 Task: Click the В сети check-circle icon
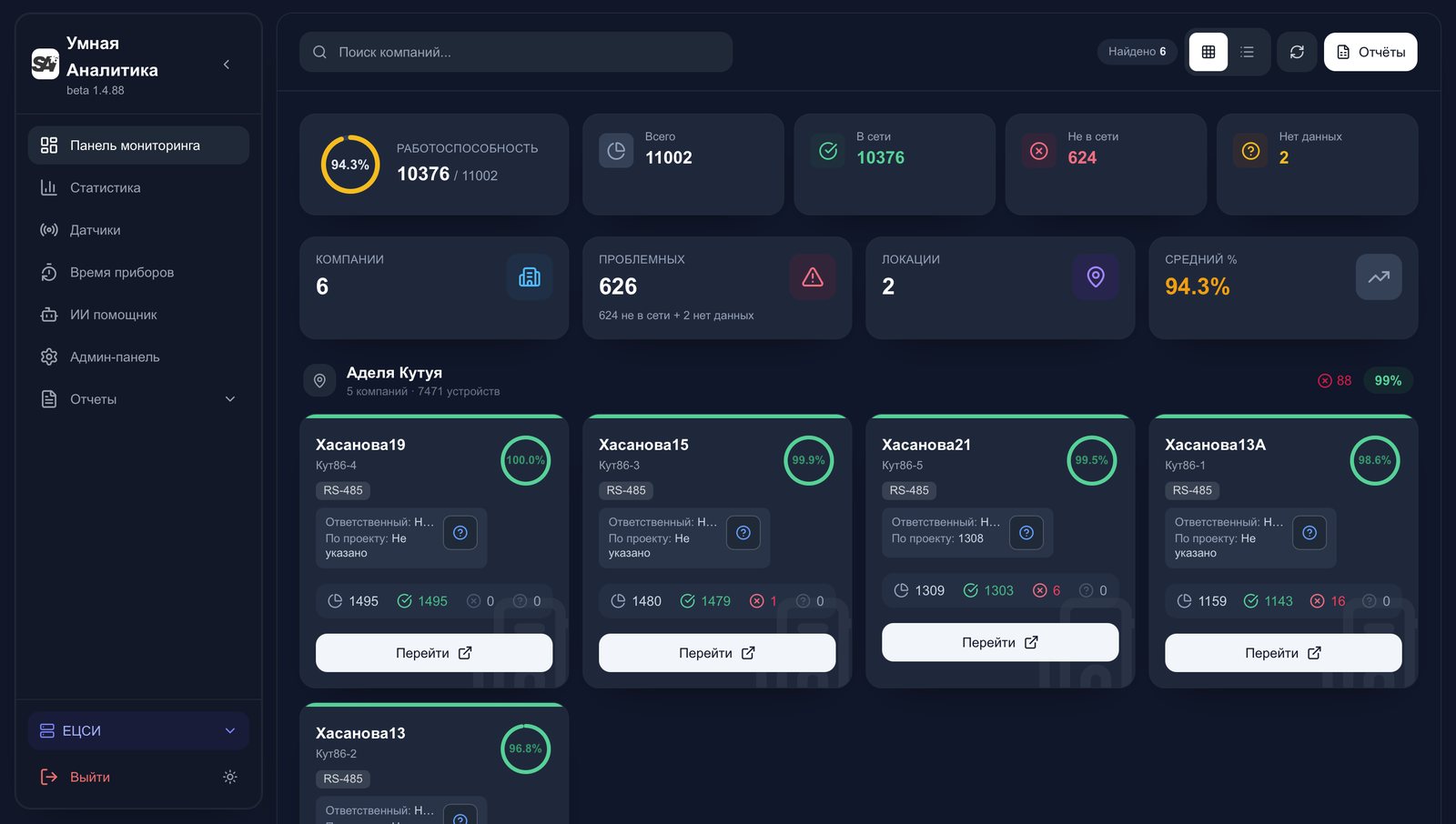[828, 151]
